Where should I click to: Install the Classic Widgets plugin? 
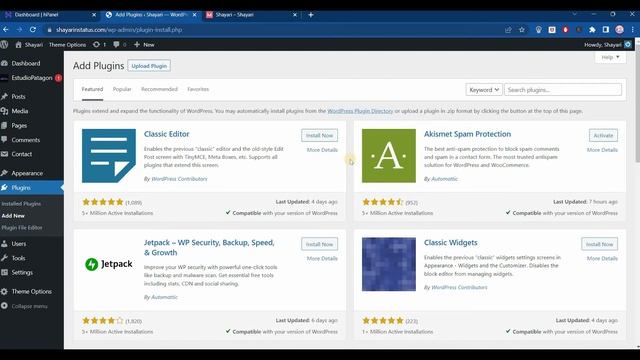coord(600,244)
